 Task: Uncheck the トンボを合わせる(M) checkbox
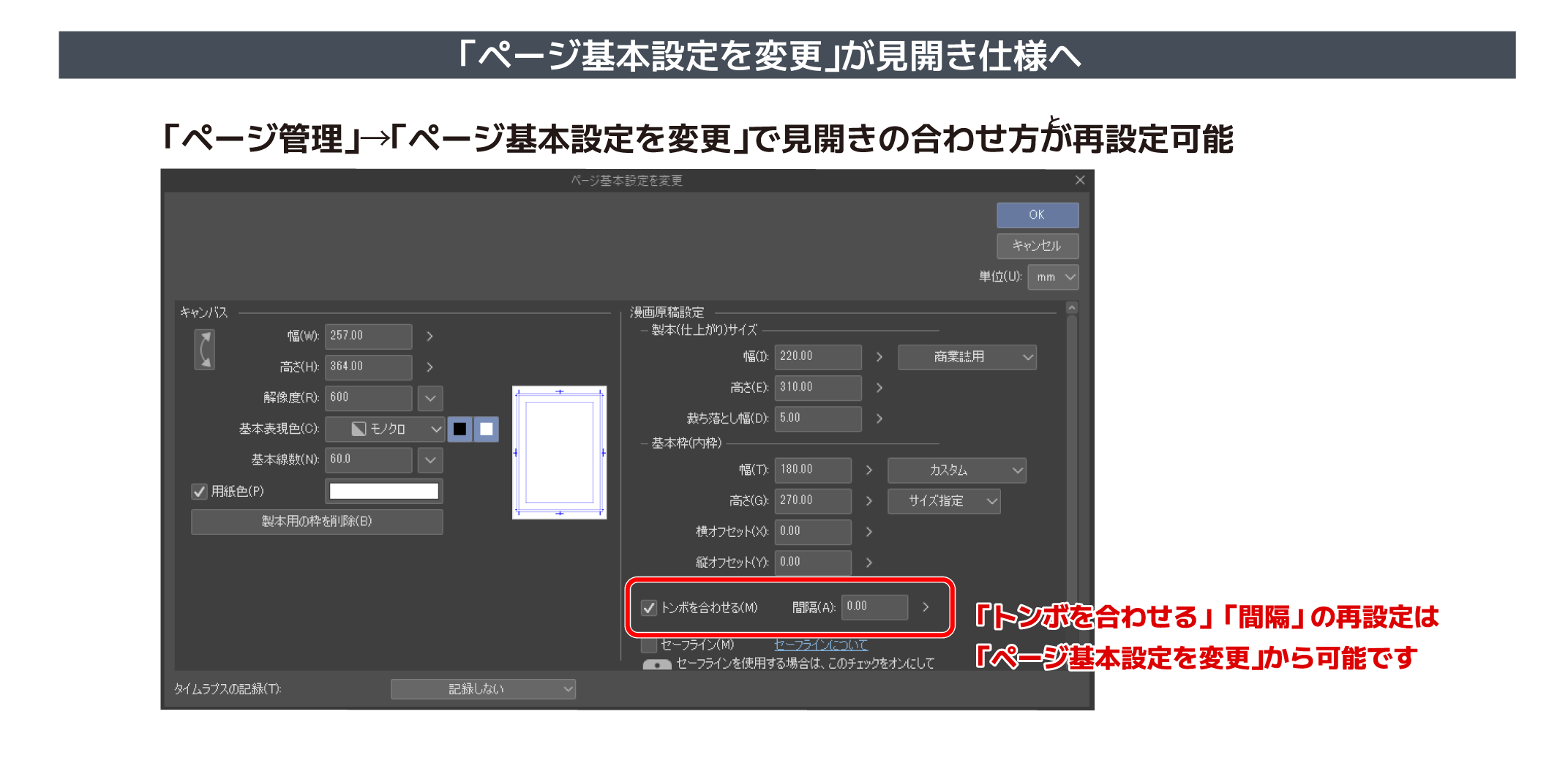(649, 607)
